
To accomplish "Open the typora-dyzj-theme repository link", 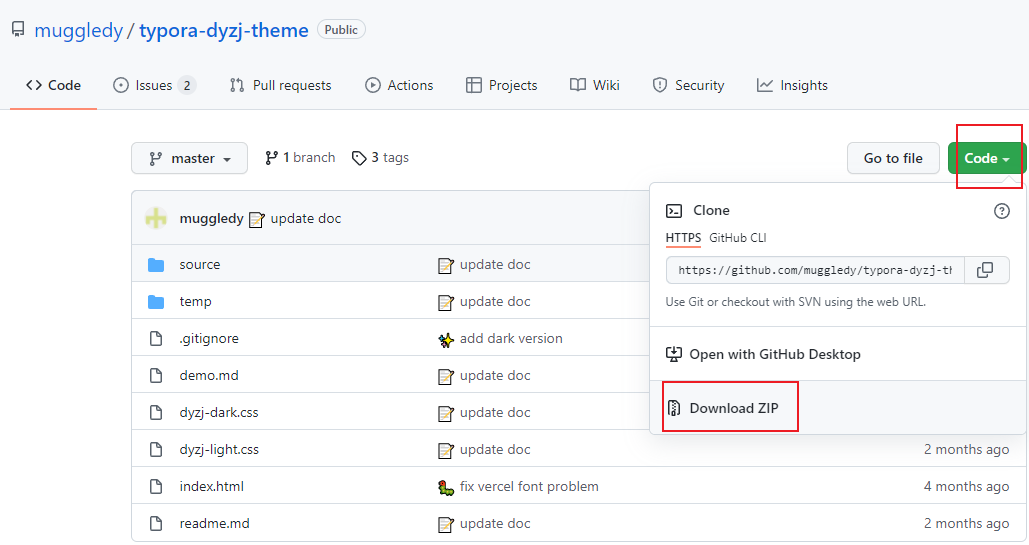I will point(224,30).
